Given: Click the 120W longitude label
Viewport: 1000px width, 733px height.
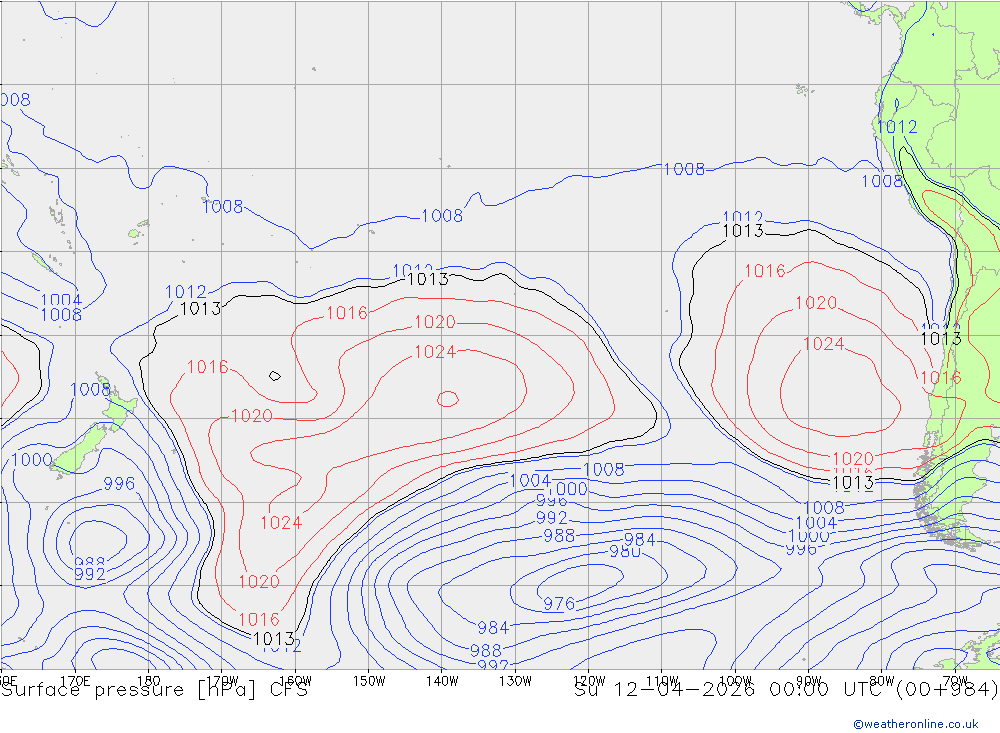Looking at the screenshot, I should 589,681.
